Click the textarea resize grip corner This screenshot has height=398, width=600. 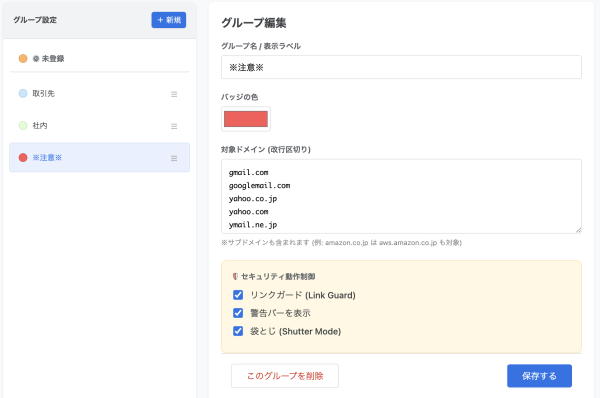[x=578, y=230]
